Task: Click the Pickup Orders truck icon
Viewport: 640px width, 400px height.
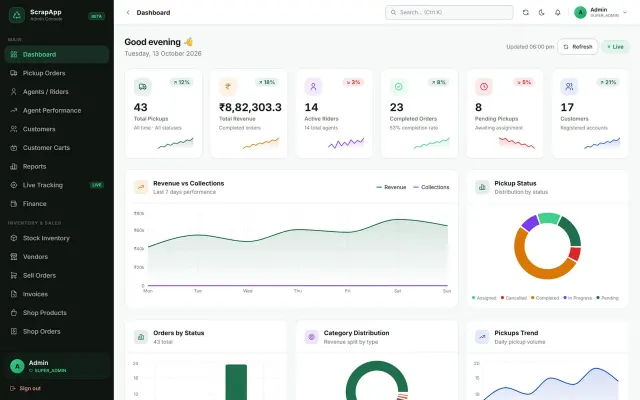Action: click(x=14, y=73)
